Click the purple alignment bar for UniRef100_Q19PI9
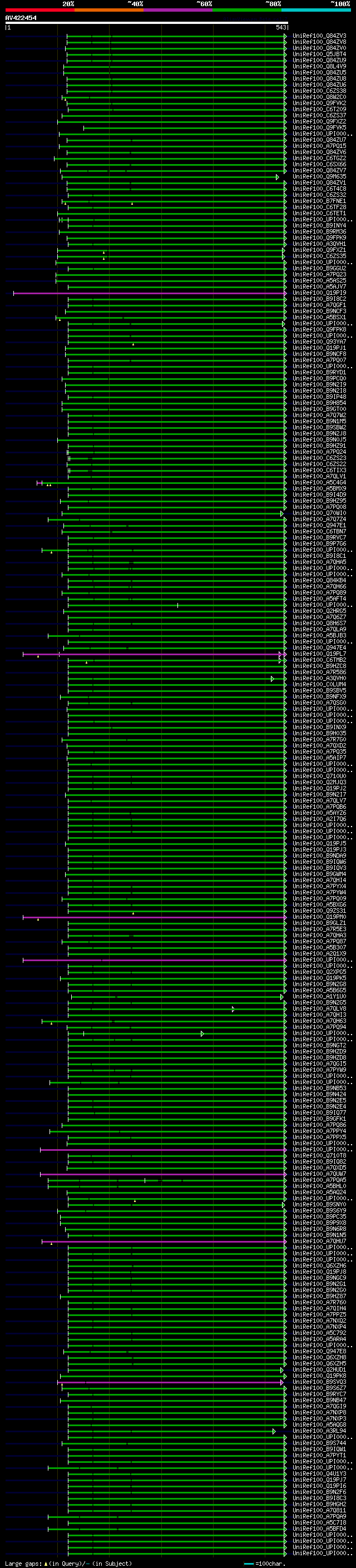The image size is (356, 1568). click(150, 293)
